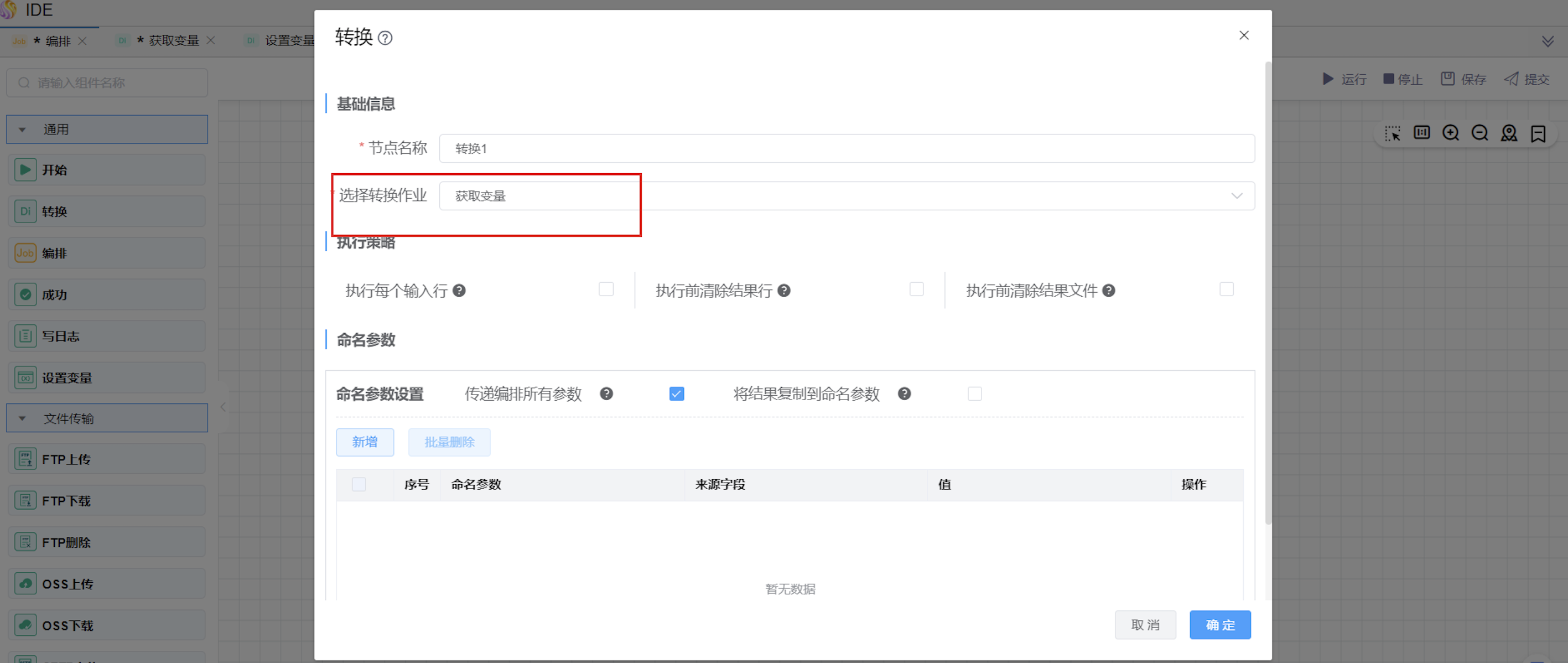Image resolution: width=1568 pixels, height=663 pixels.
Task: Click help icon beside 执行前清除结果行
Action: point(784,291)
